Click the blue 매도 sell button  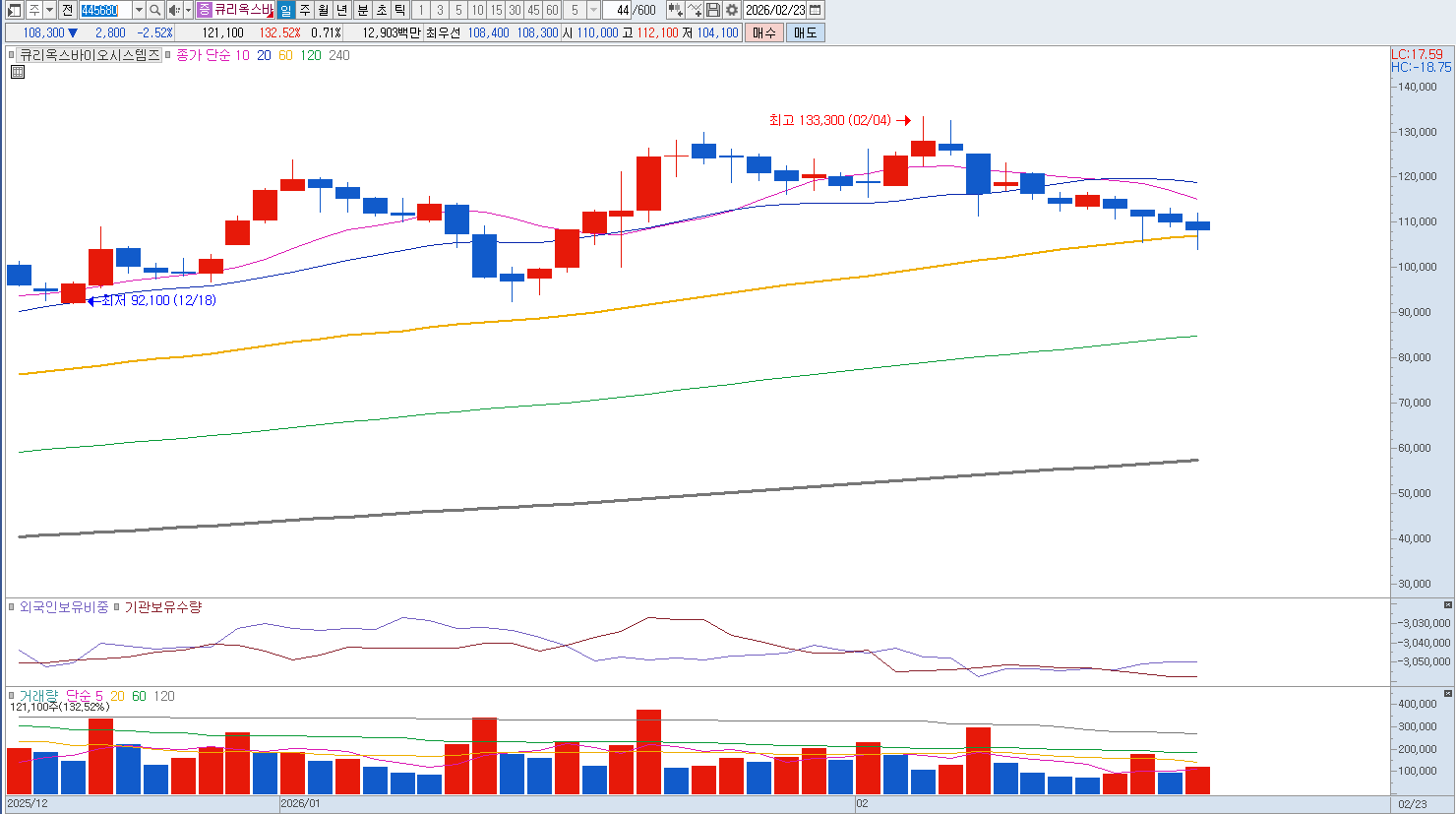(x=805, y=32)
